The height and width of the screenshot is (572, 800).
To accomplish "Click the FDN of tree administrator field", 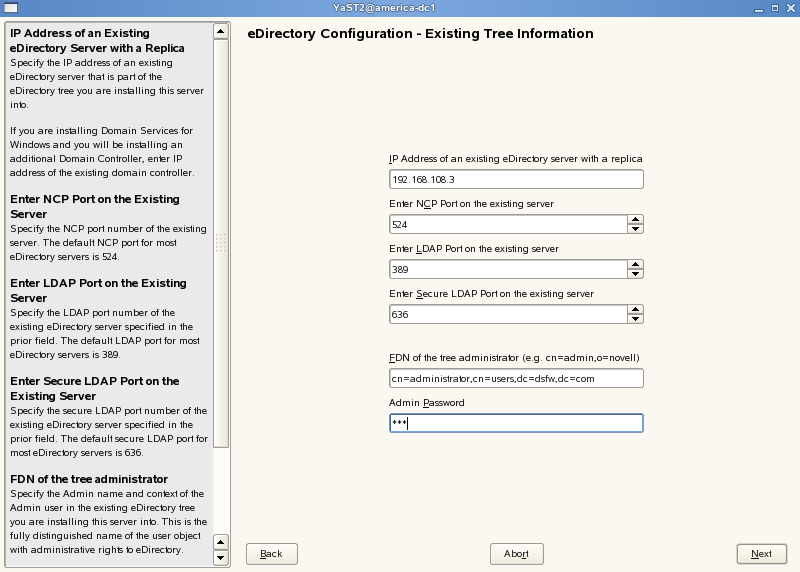I will 515,378.
